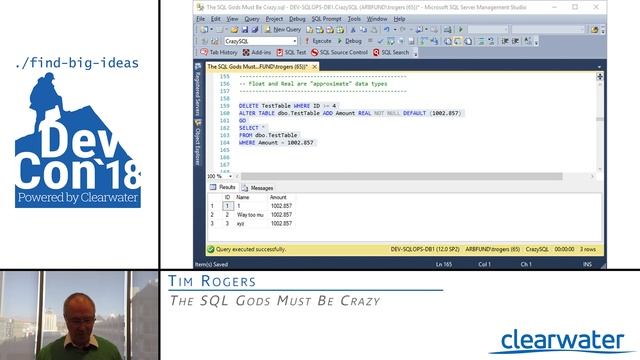Click the editor split-window handle at scrollbar top

600,76
